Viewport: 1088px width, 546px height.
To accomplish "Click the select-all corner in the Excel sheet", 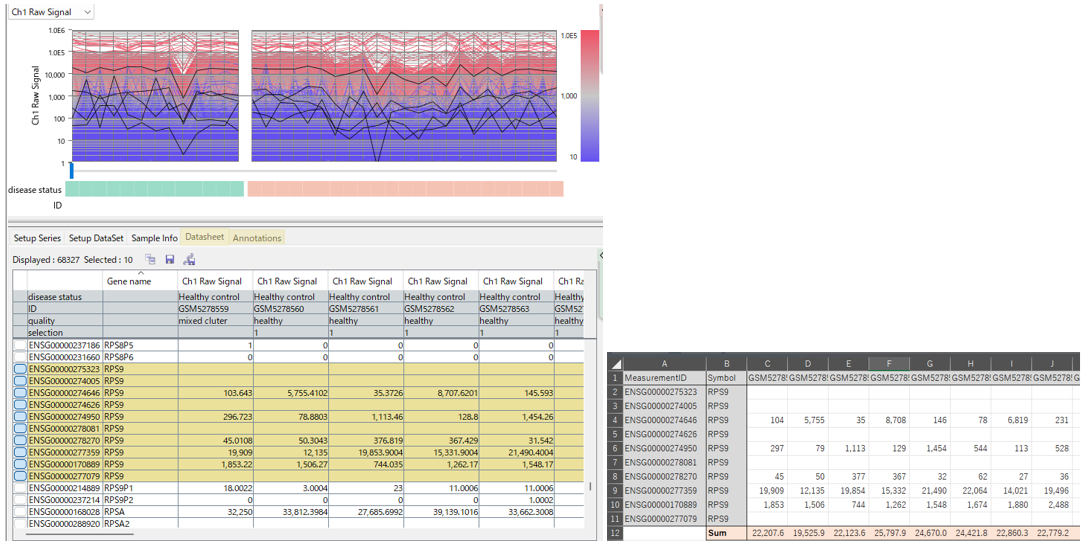I will pos(616,364).
